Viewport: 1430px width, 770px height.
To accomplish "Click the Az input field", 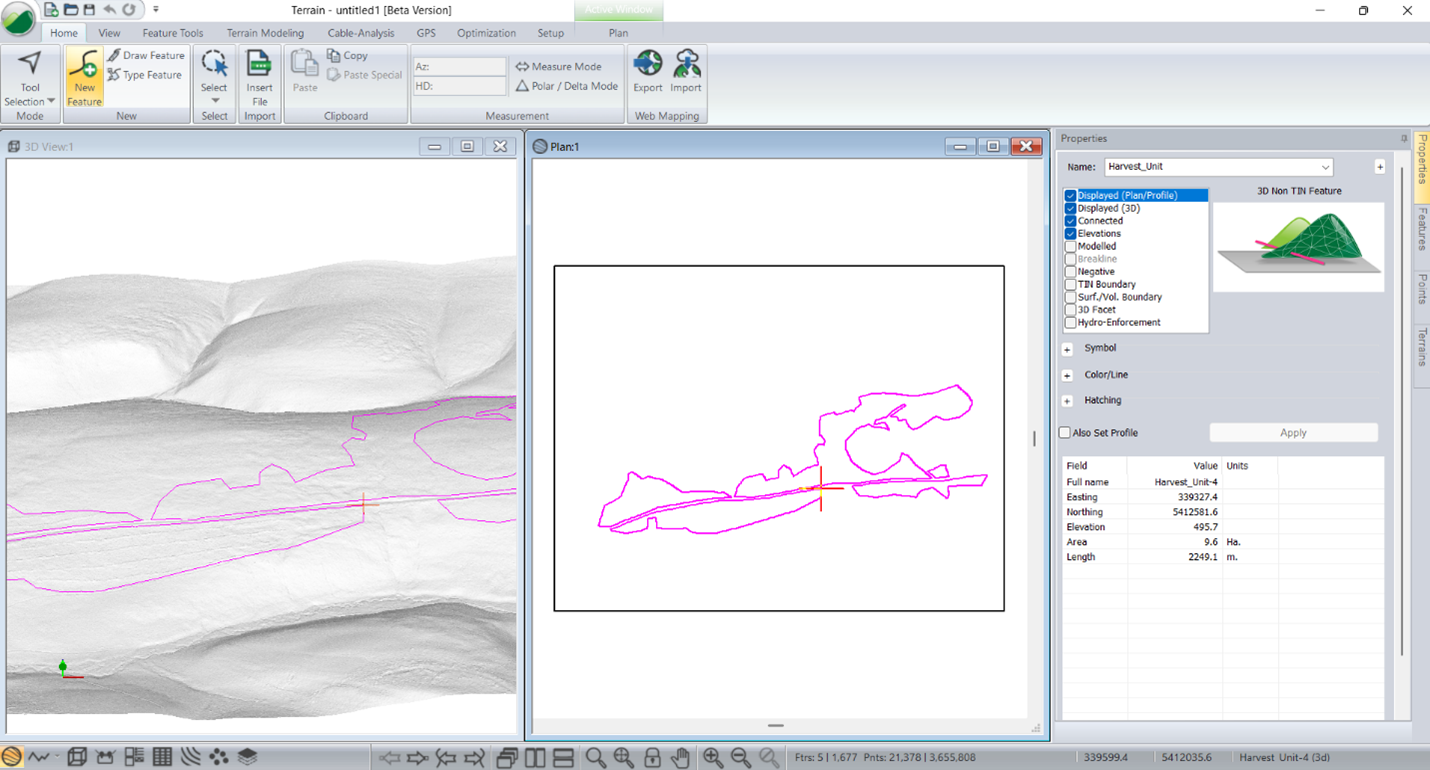I will click(460, 67).
